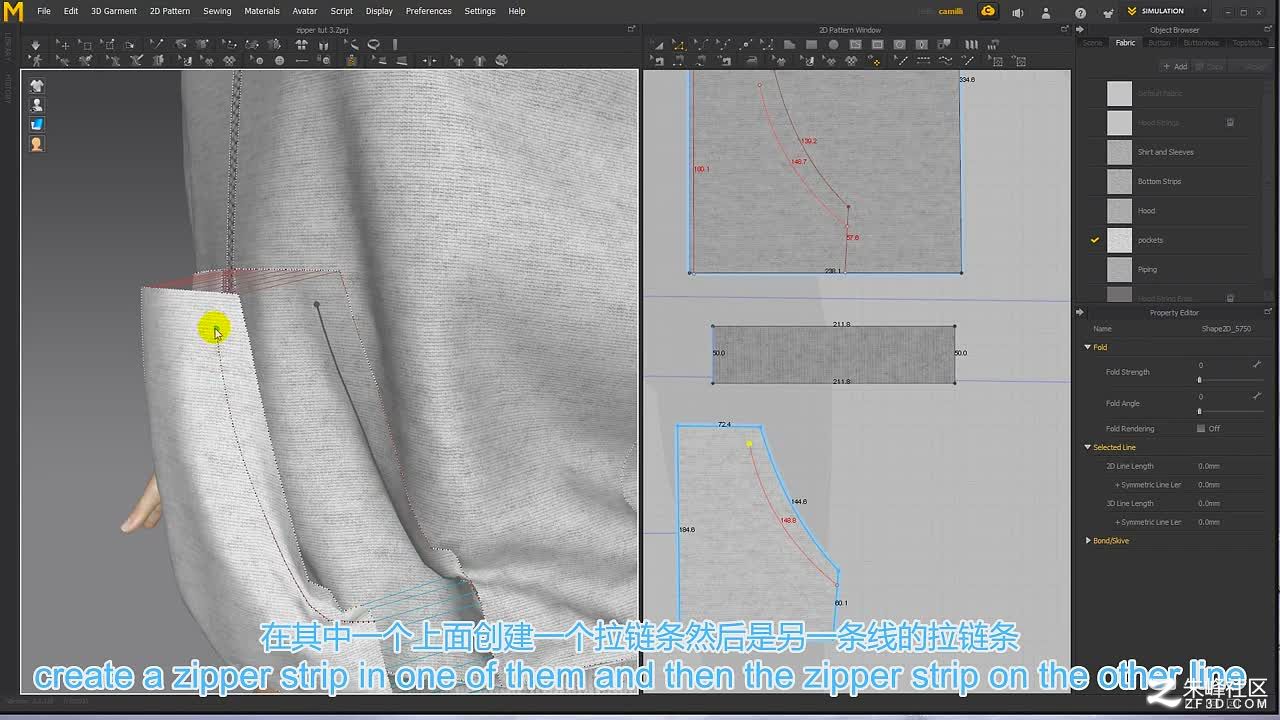The width and height of the screenshot is (1280, 720).
Task: Open the help question mark icon
Action: 1080,12
